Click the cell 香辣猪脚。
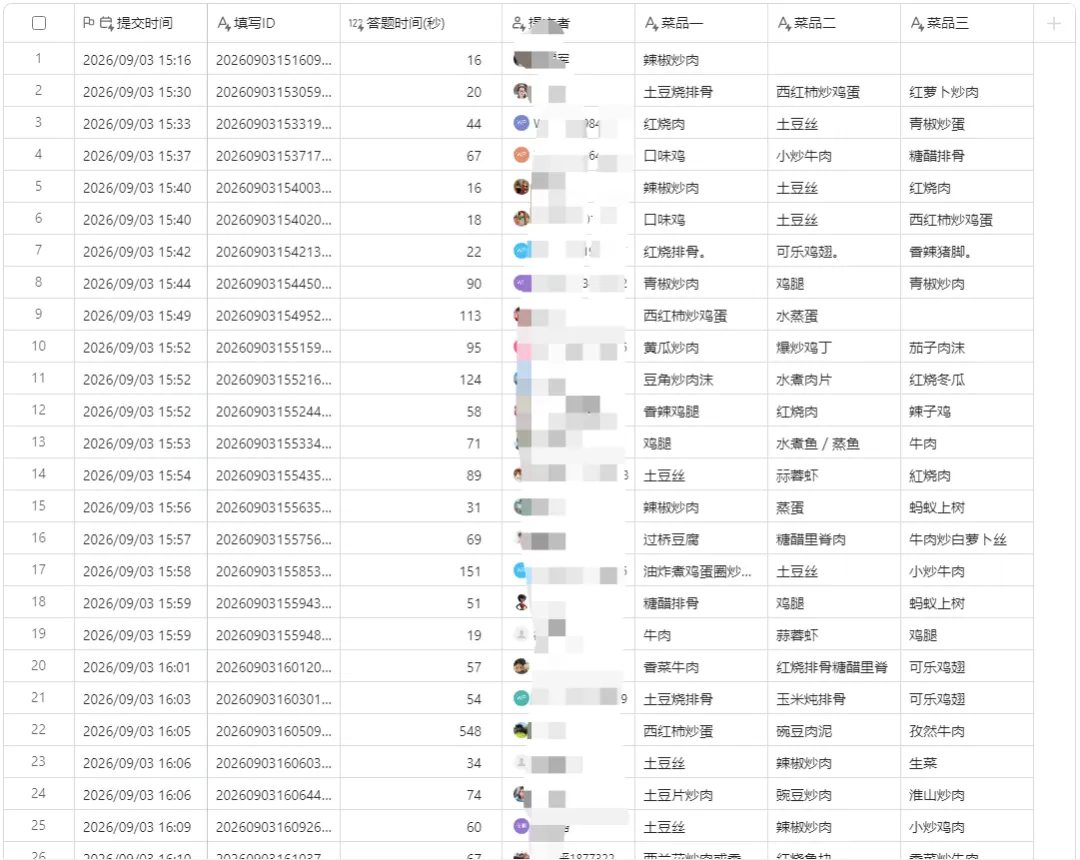1080x860 pixels. [967, 251]
